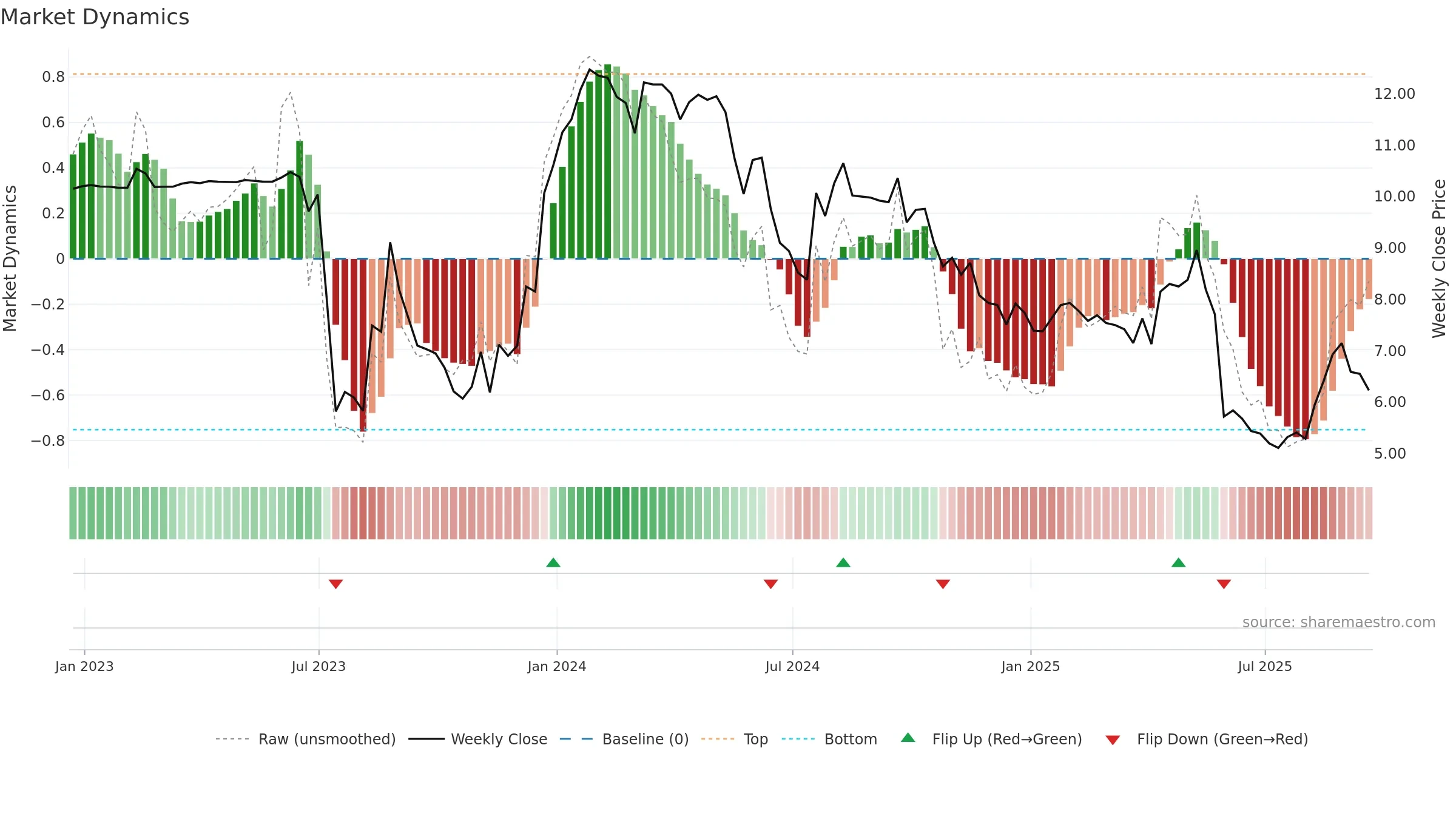The height and width of the screenshot is (819, 1456).
Task: Click the Jul 2025 axis label
Action: coord(1265,666)
